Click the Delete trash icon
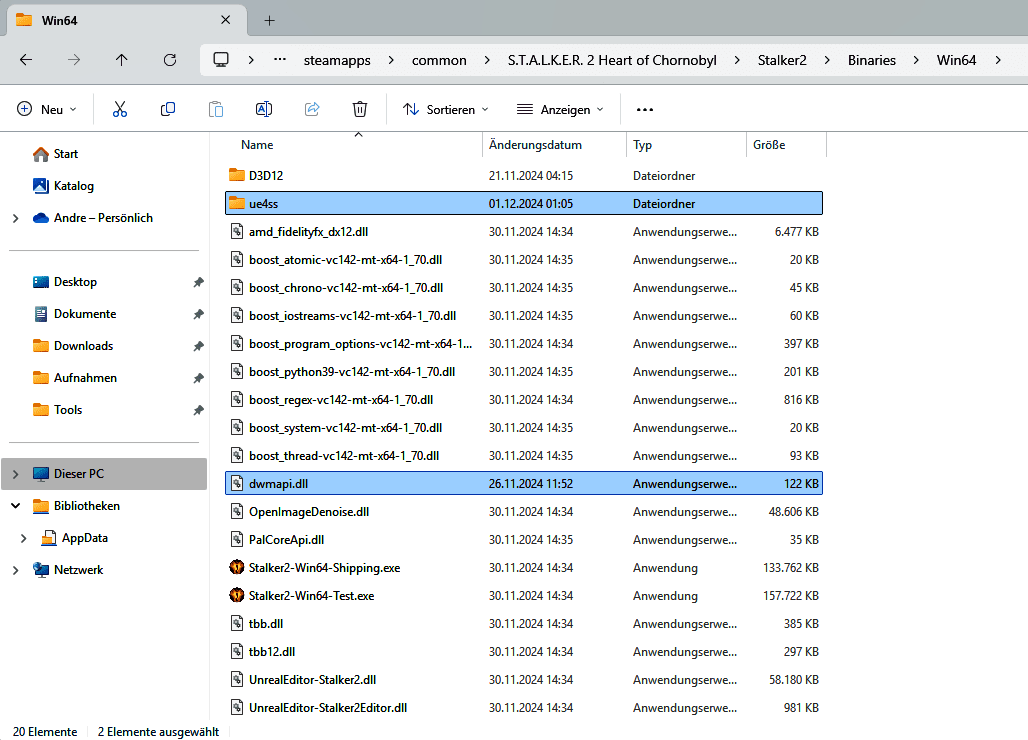Screen dimensions: 1028x740 tap(360, 109)
